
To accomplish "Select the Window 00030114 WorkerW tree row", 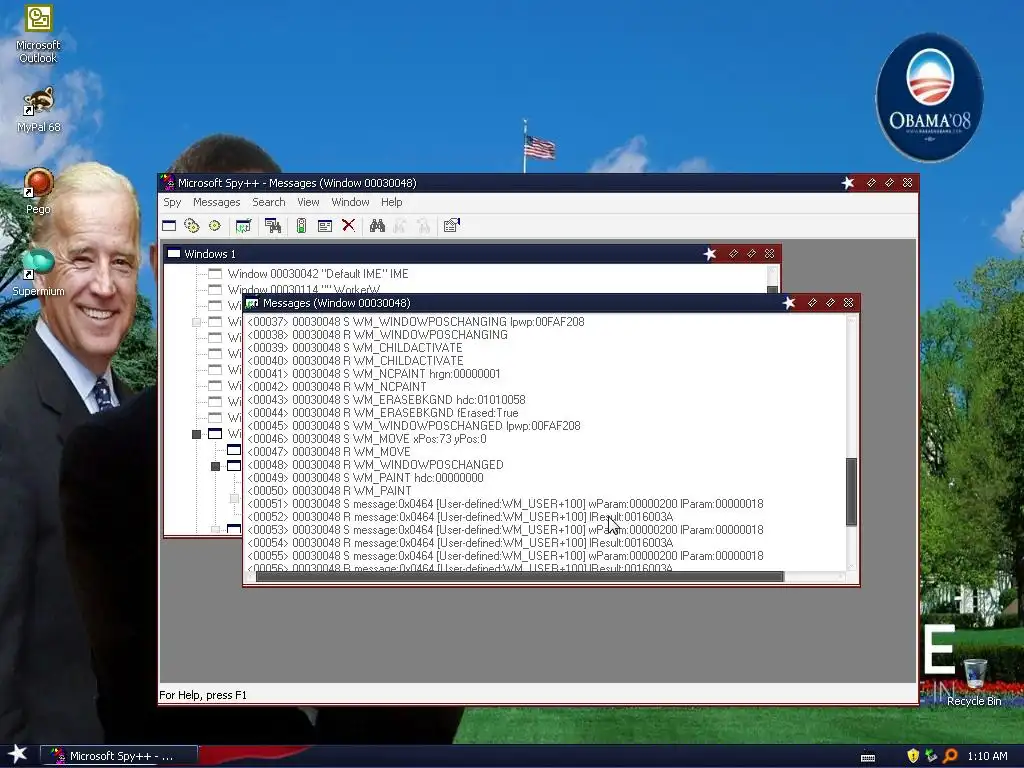I will tap(304, 289).
